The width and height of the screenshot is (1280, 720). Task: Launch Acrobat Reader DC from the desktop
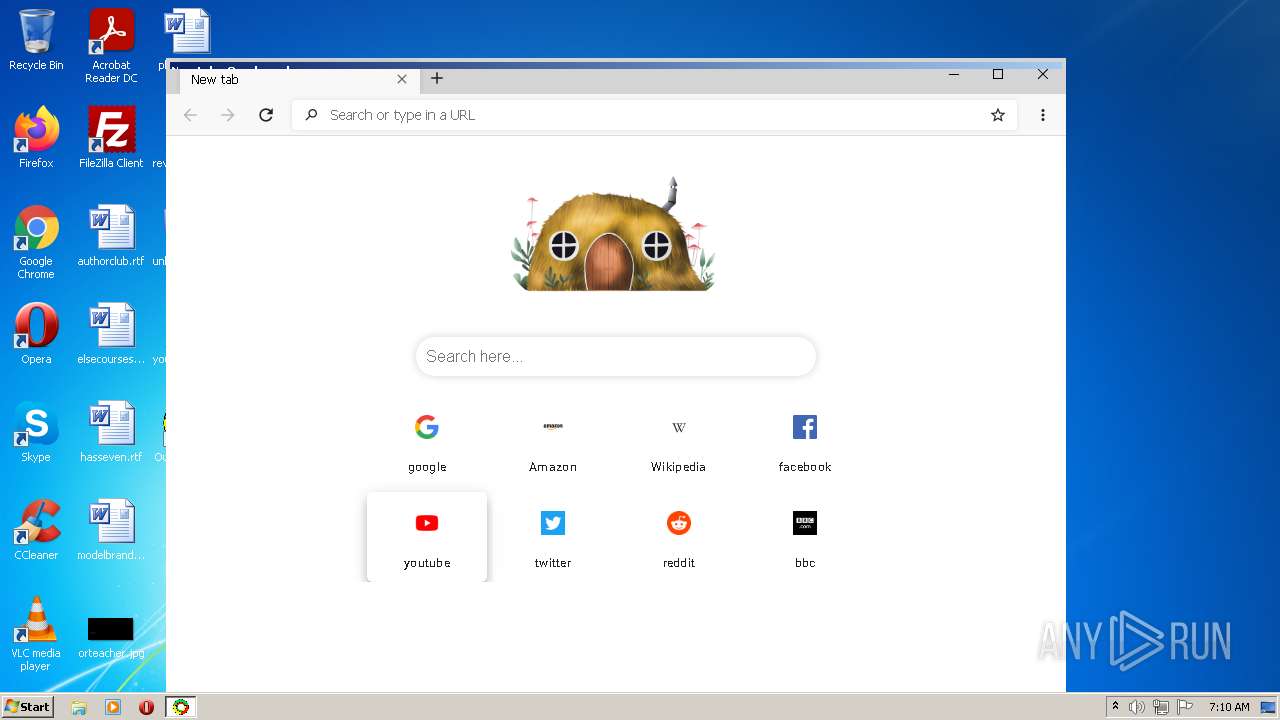(x=111, y=46)
